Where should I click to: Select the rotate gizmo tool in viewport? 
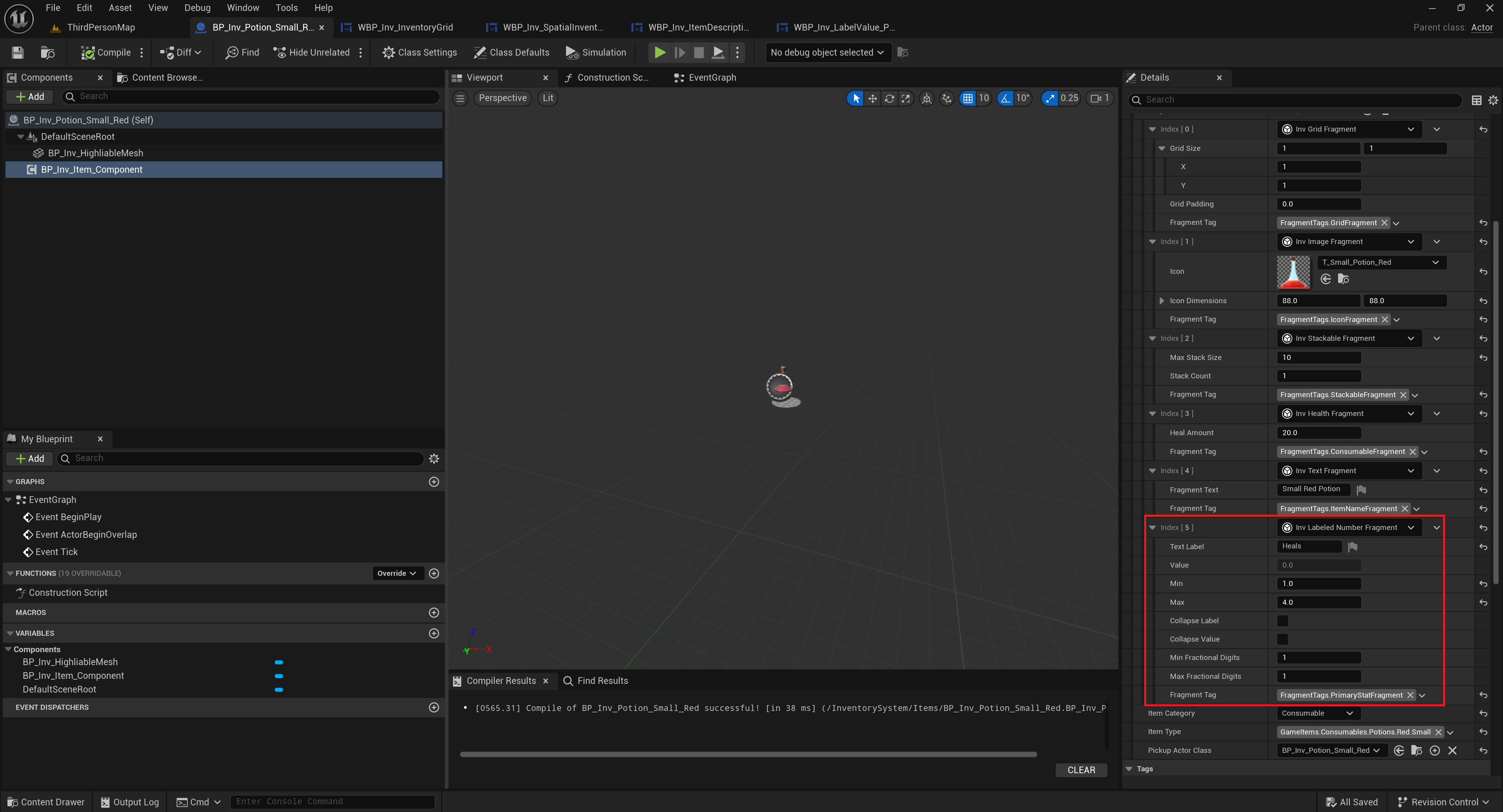coord(889,99)
